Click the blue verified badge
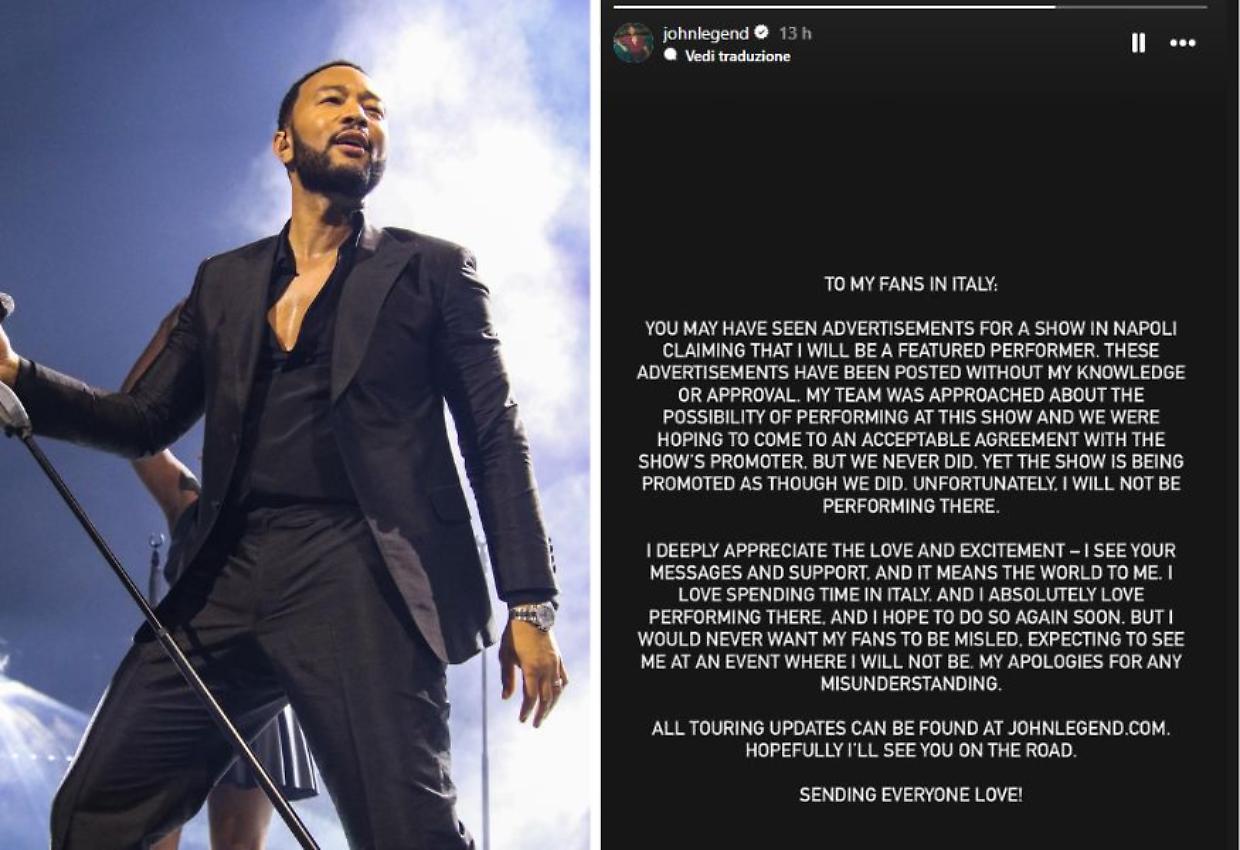Image resolution: width=1240 pixels, height=850 pixels. point(761,33)
